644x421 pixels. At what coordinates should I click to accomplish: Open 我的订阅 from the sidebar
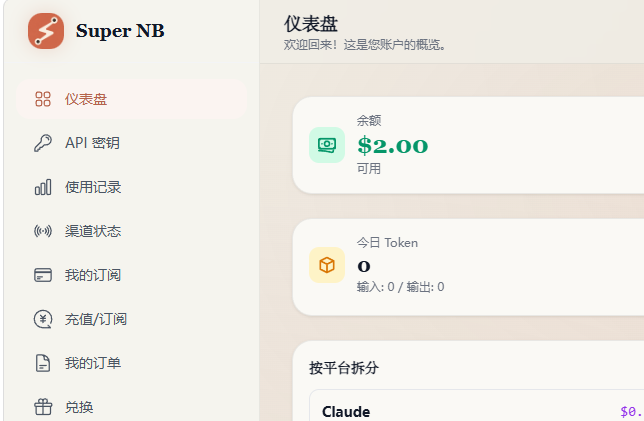coord(131,275)
